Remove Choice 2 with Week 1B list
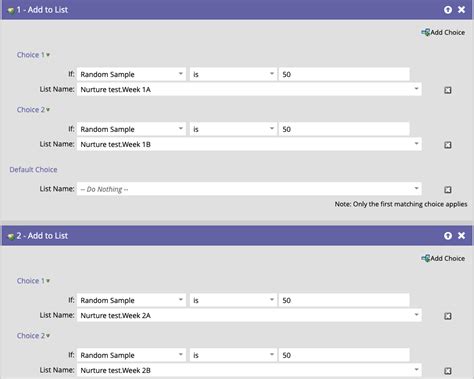The height and width of the screenshot is (379, 474). coord(448,145)
